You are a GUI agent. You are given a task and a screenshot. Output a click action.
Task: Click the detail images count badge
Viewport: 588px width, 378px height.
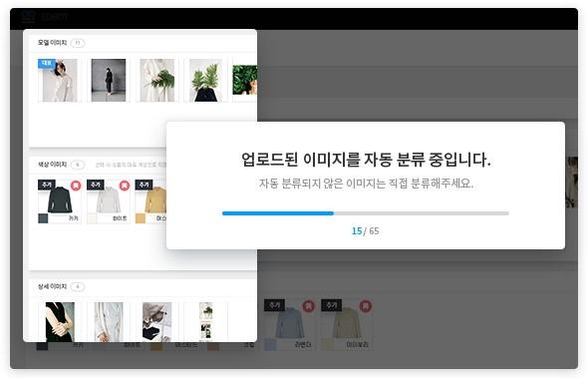[78, 287]
